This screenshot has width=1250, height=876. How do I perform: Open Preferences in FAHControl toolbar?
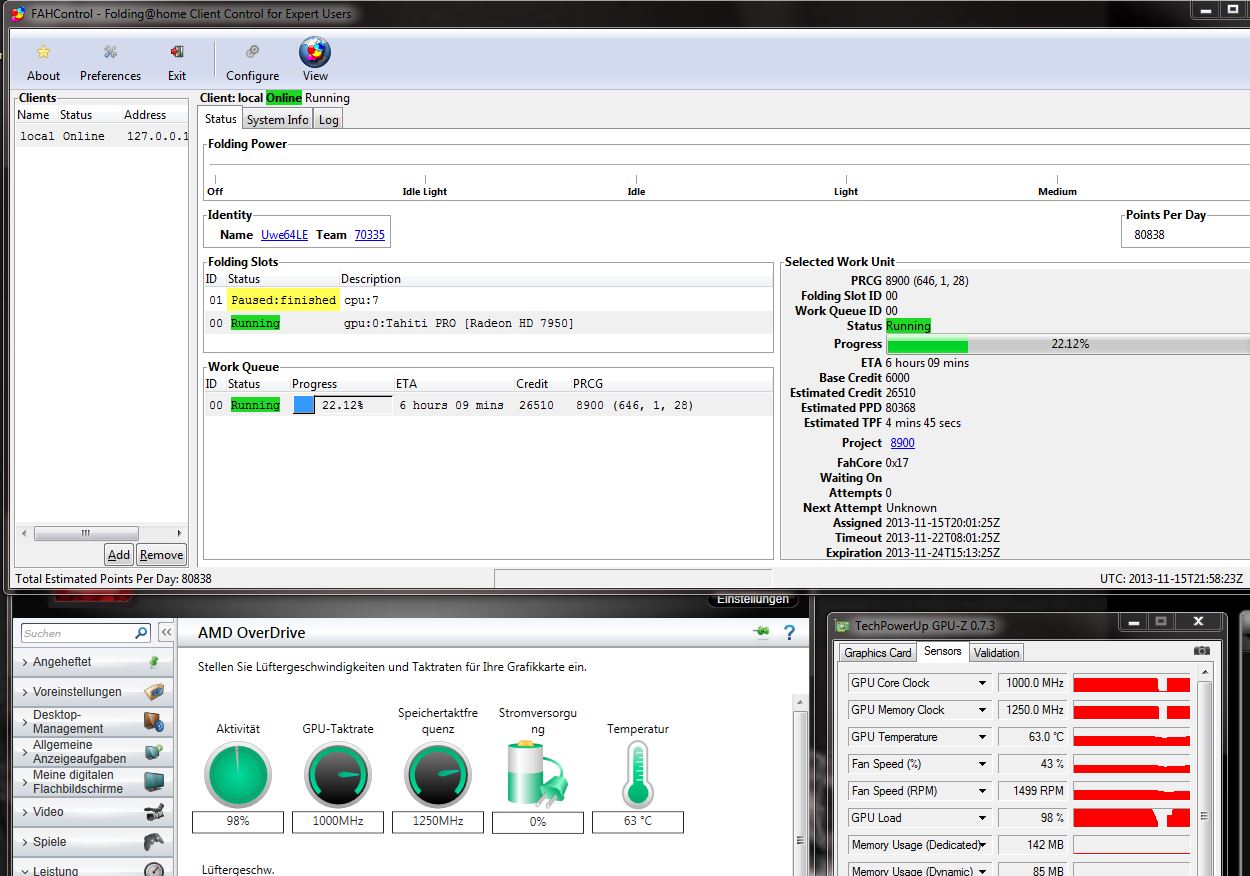pos(110,62)
